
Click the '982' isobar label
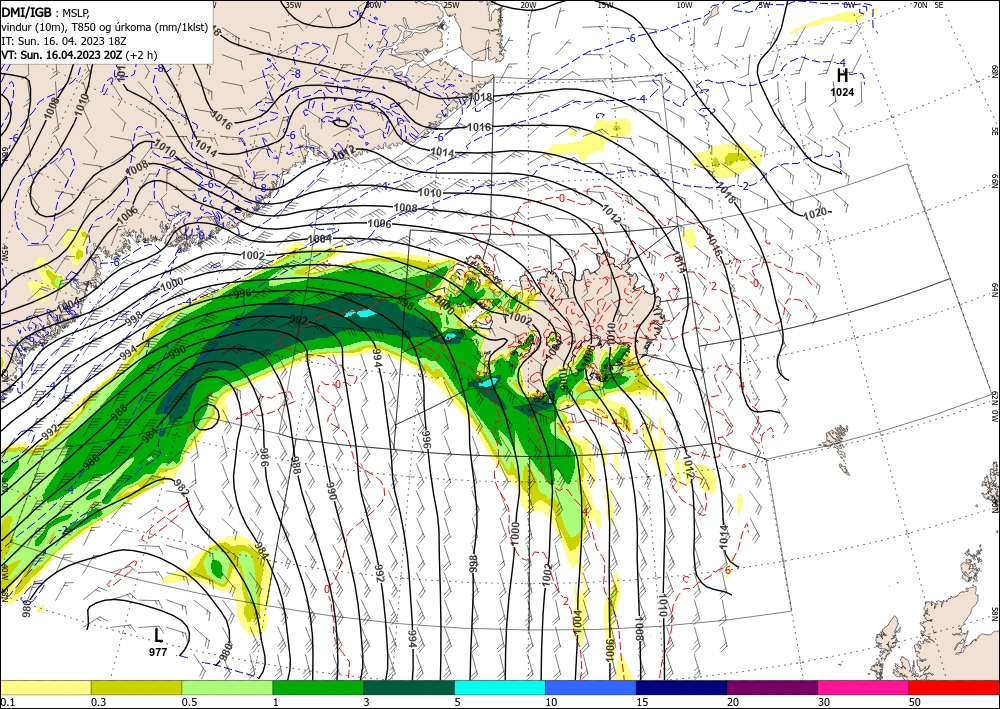pyautogui.click(x=181, y=488)
